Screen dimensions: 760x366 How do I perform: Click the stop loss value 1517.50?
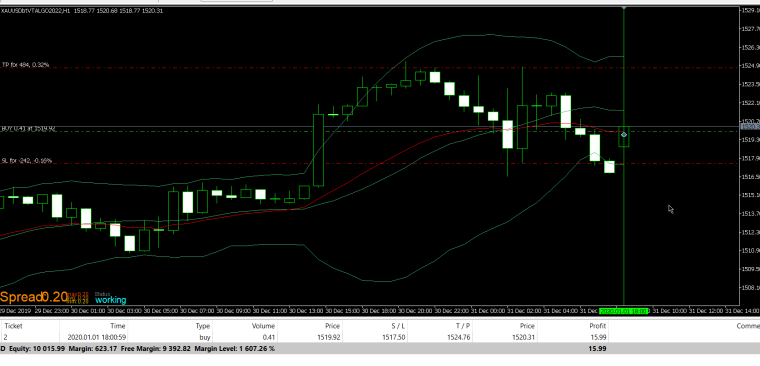[x=393, y=337]
